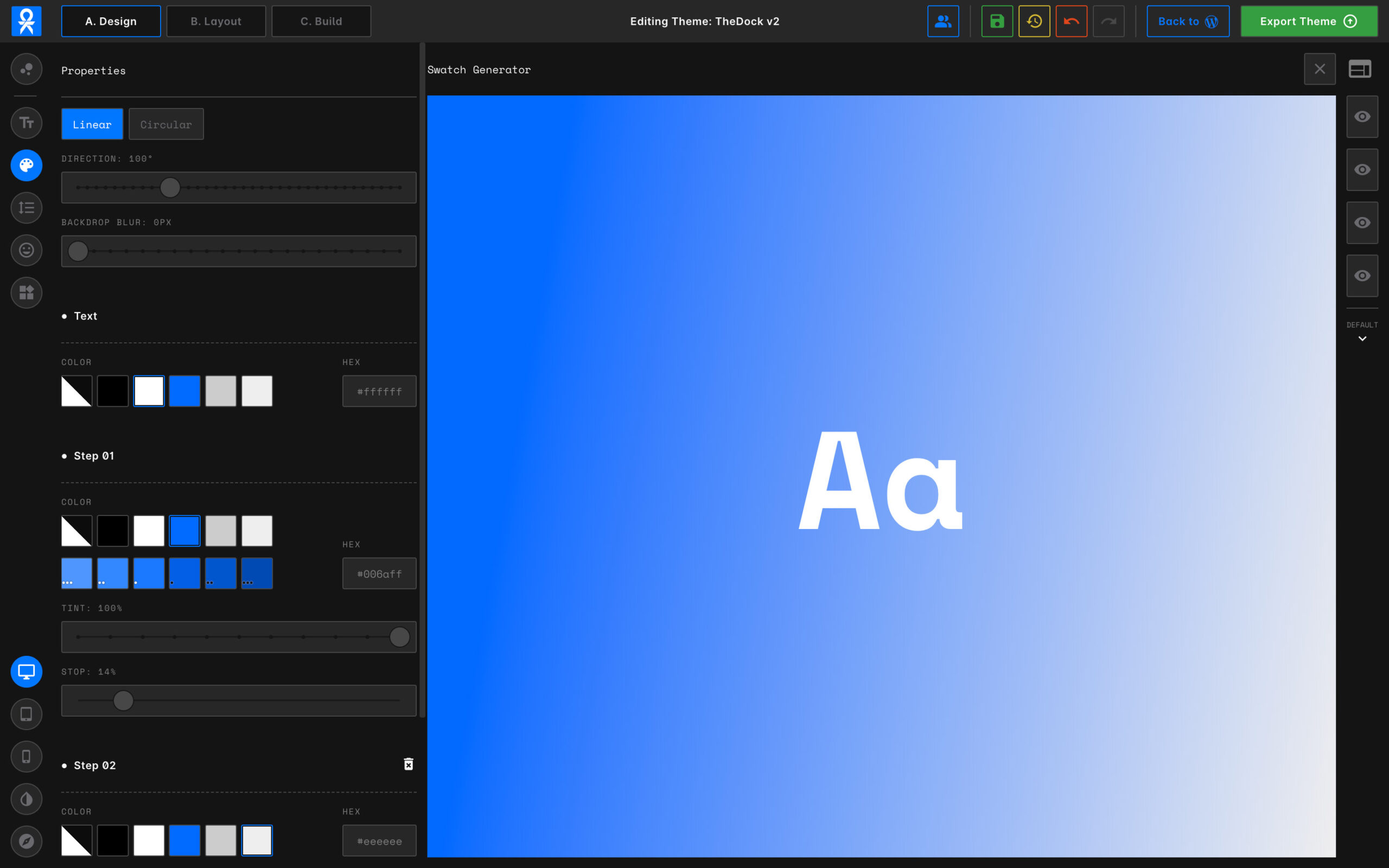Click the Back to WordPress button
The width and height of the screenshot is (1389, 868).
1188,21
